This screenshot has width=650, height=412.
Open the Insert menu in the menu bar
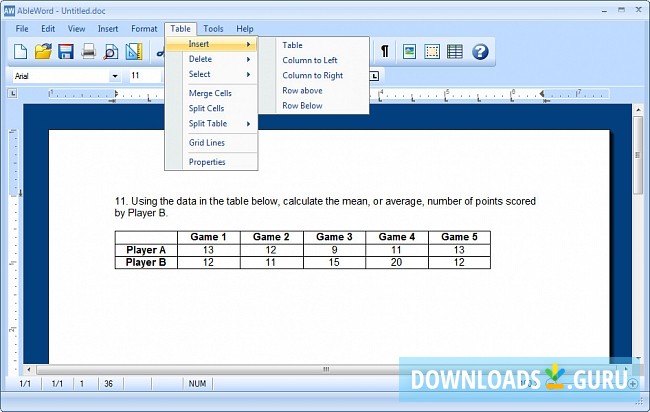[108, 29]
